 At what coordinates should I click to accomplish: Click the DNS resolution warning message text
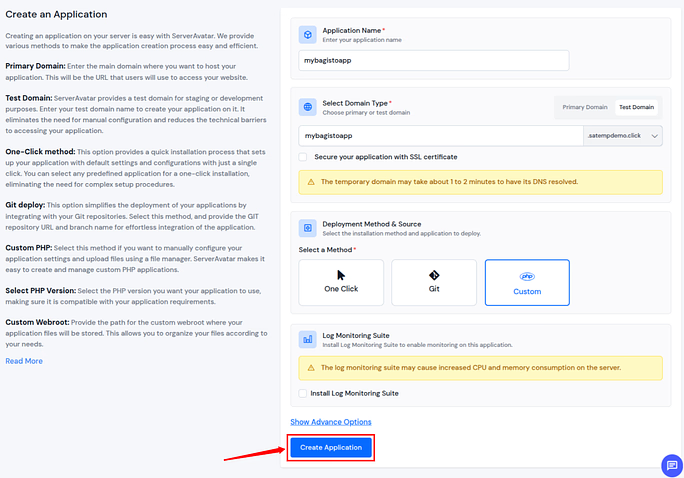pyautogui.click(x=449, y=182)
